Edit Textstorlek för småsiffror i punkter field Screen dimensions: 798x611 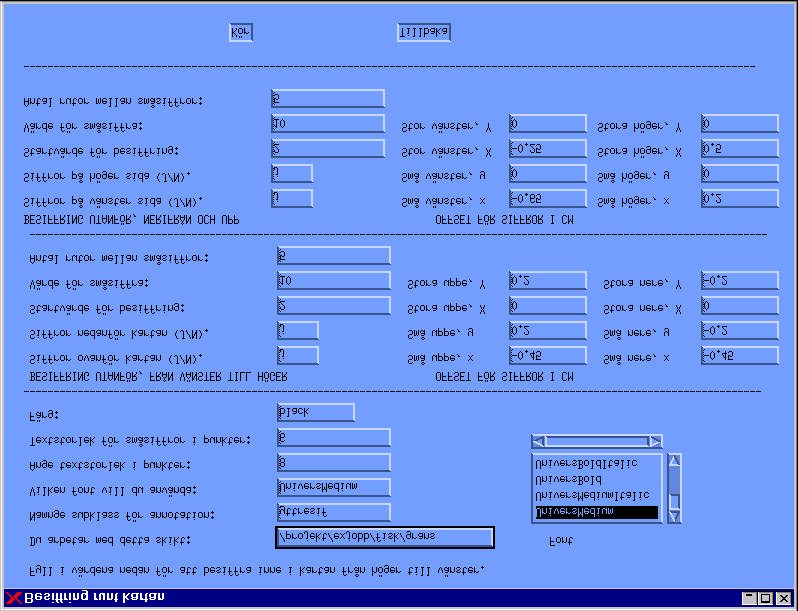pos(334,438)
